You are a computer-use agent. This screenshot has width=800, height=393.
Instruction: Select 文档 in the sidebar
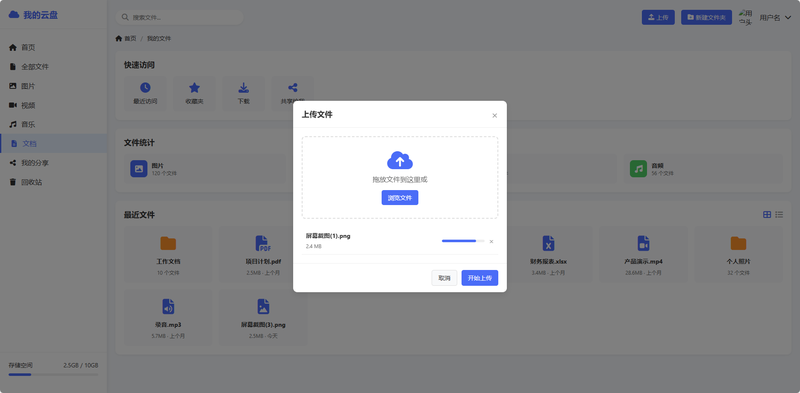pos(54,144)
